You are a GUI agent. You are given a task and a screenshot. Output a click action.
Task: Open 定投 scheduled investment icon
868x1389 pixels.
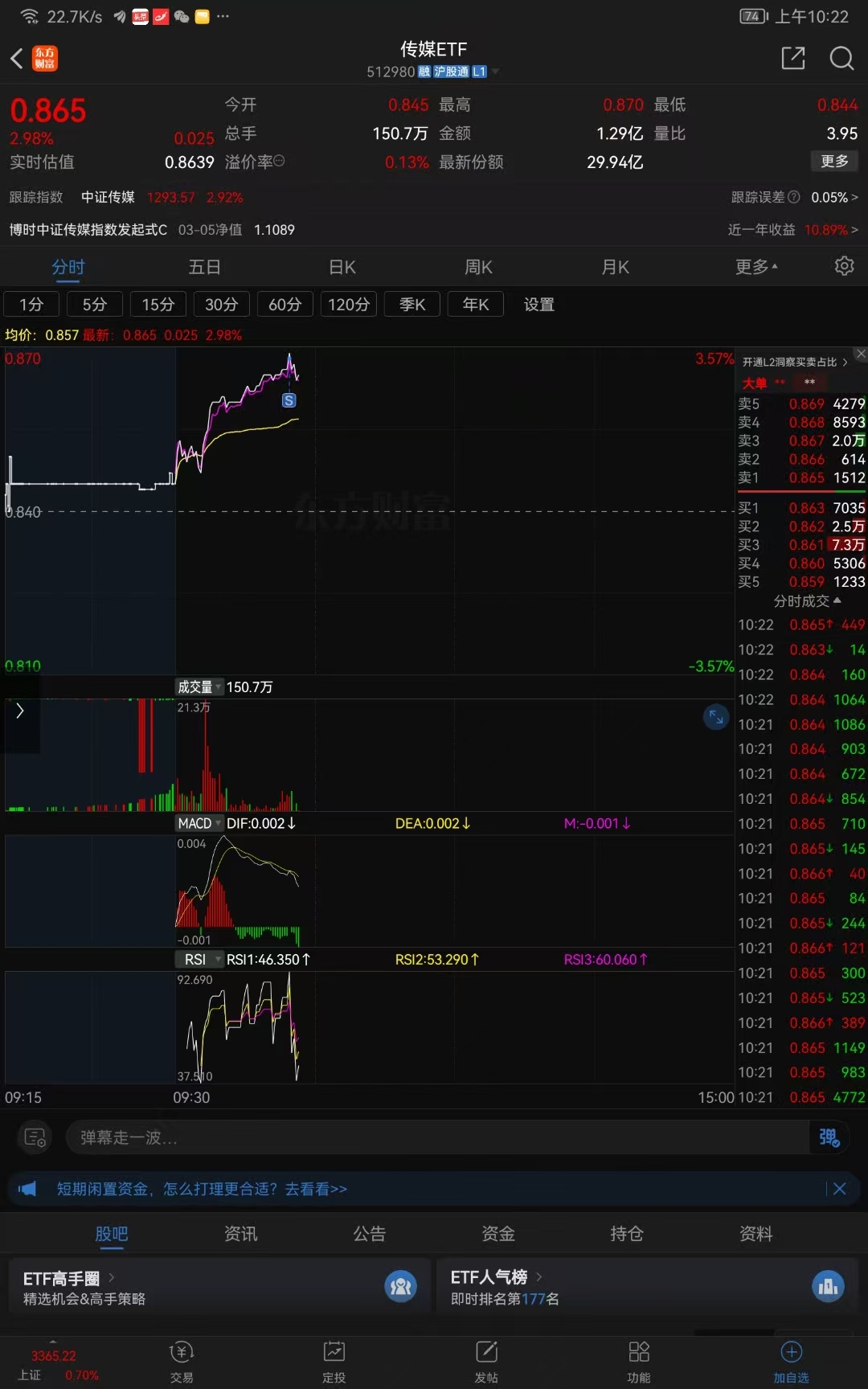point(334,1362)
